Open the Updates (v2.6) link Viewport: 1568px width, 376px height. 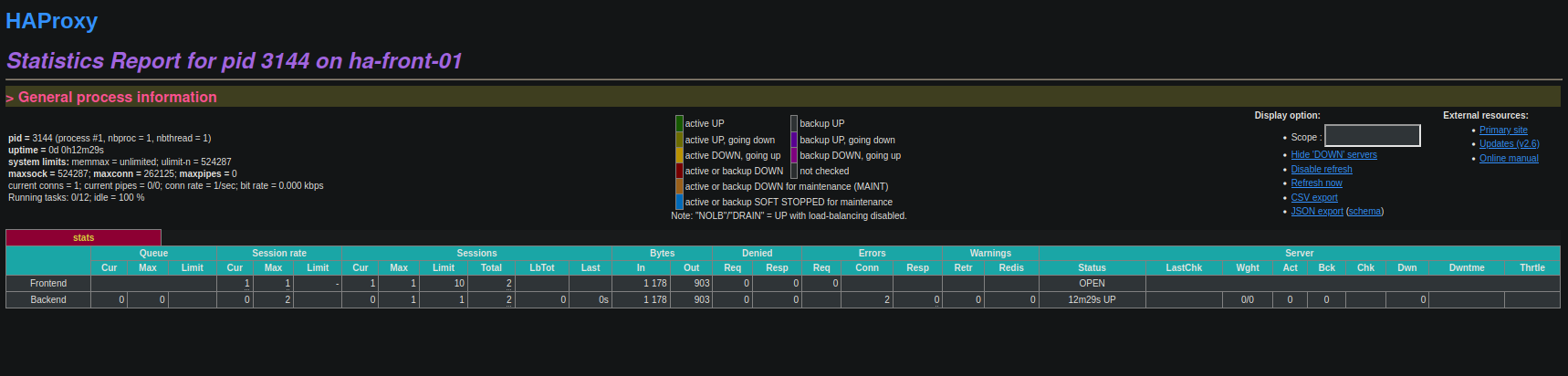[x=1509, y=144]
